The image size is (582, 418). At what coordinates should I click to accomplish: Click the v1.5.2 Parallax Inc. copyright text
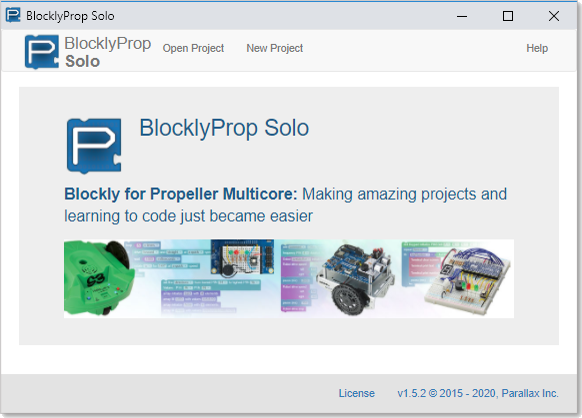click(478, 393)
